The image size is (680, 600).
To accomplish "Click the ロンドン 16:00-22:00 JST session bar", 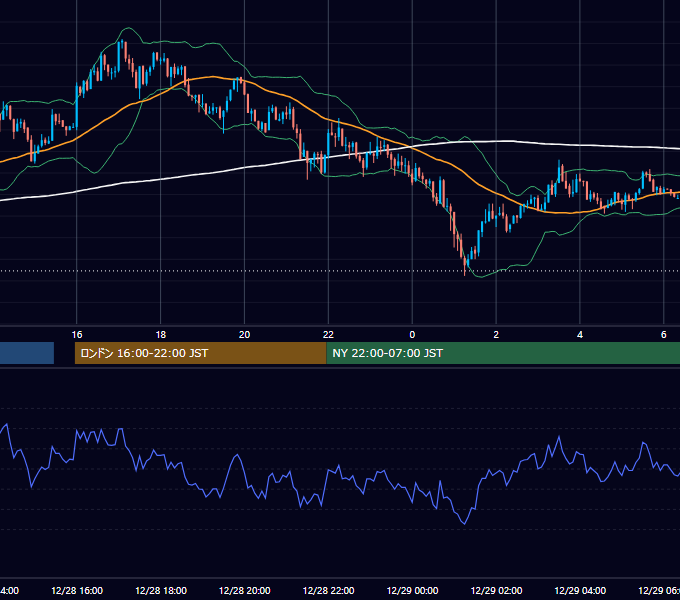I will click(x=200, y=353).
